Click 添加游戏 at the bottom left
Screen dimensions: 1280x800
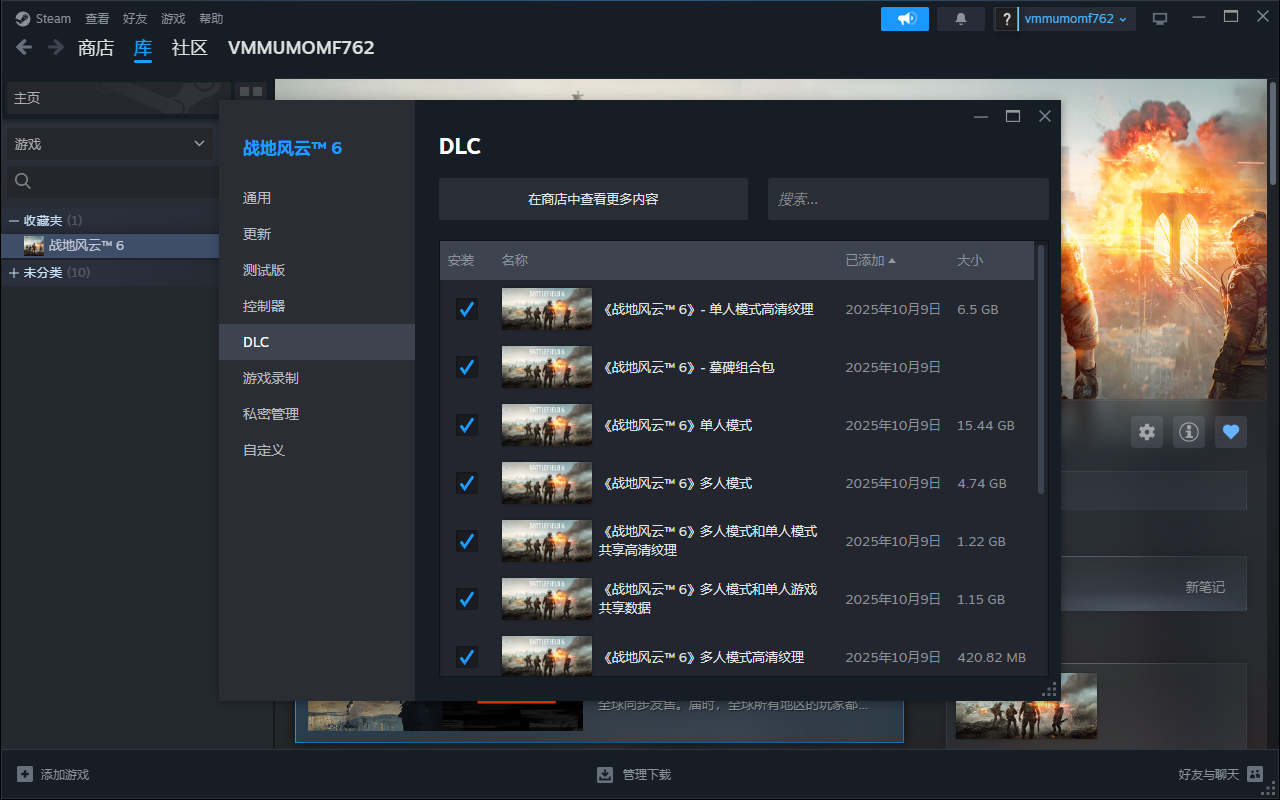(x=54, y=774)
